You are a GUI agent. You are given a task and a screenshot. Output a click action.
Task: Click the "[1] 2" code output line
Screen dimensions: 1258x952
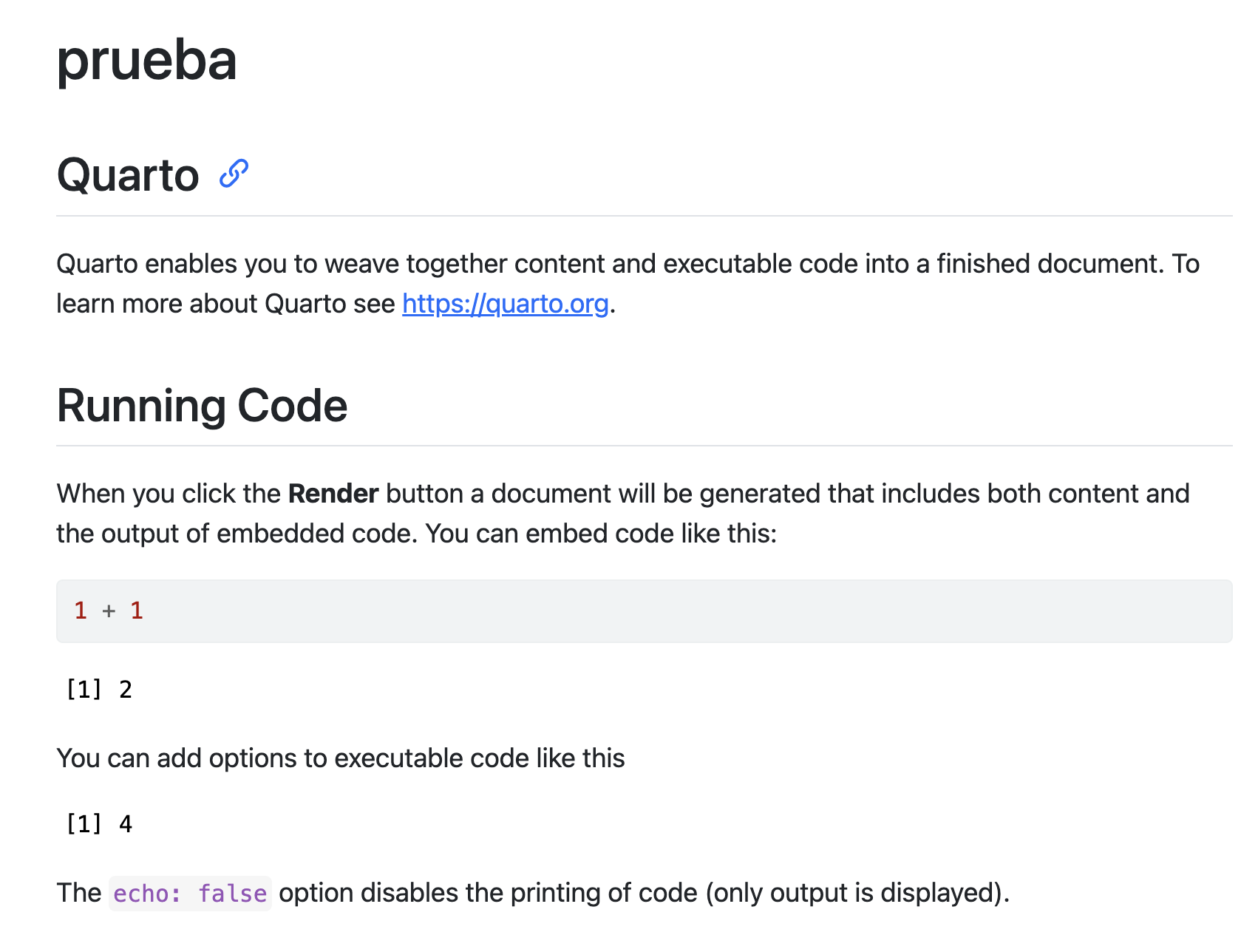click(x=99, y=690)
